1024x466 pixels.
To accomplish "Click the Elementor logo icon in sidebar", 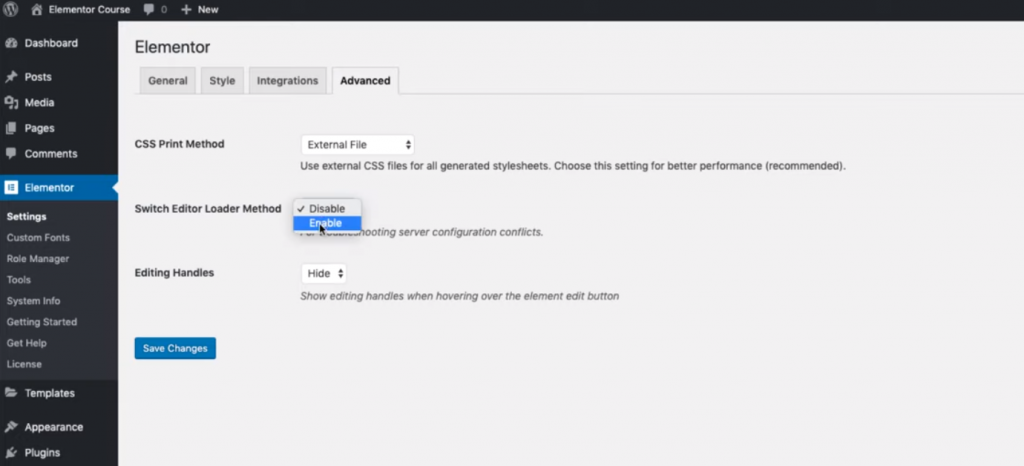I will (11, 187).
